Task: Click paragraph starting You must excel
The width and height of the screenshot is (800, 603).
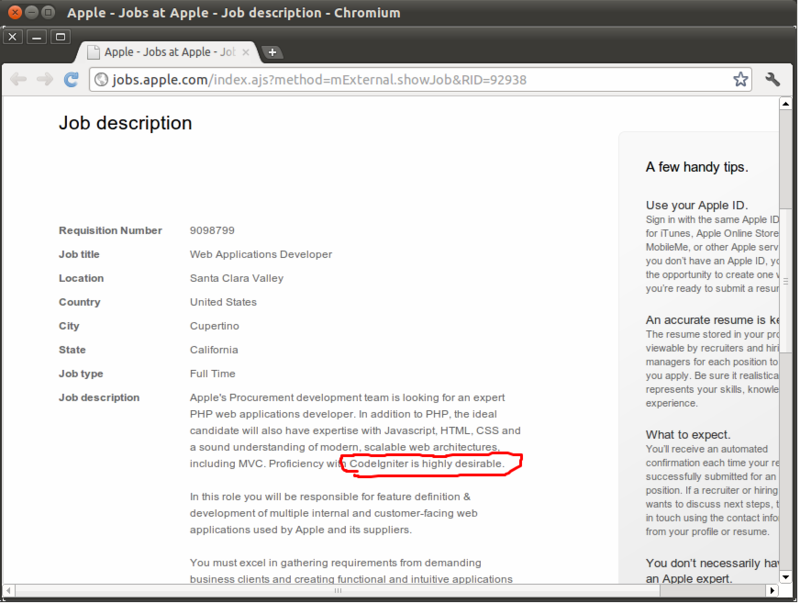Action: click(351, 571)
